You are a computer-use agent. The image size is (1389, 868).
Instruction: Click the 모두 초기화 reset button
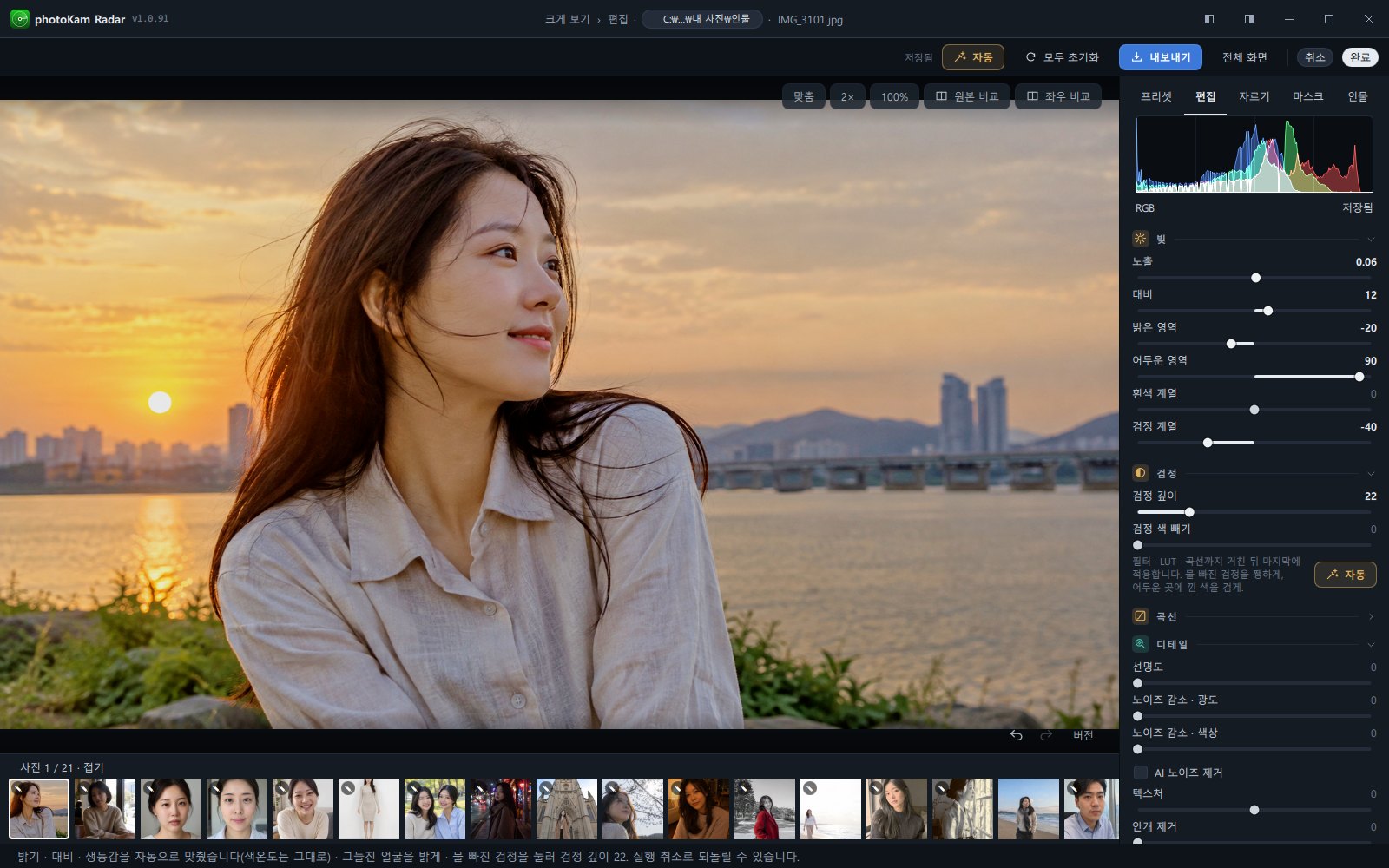(1062, 57)
